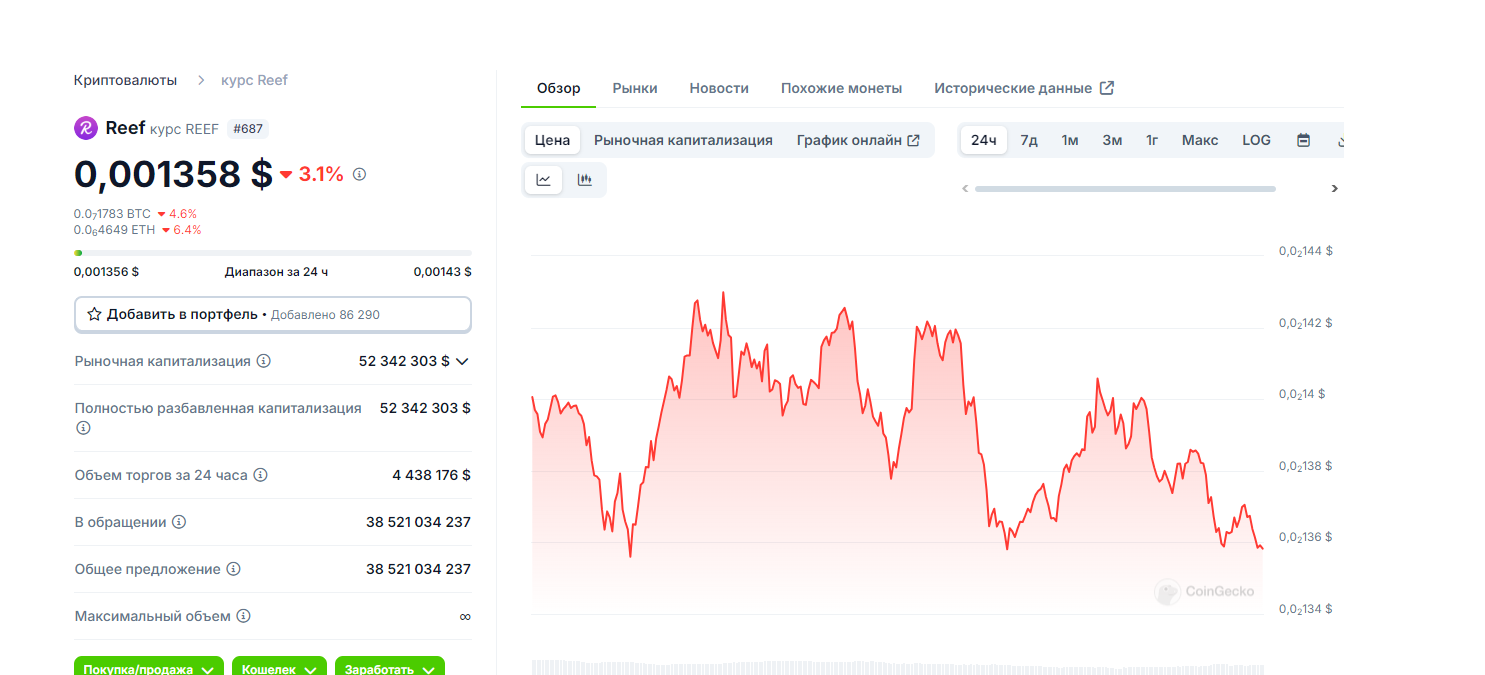Expand market cap value chevron
The image size is (1485, 675).
pos(462,361)
